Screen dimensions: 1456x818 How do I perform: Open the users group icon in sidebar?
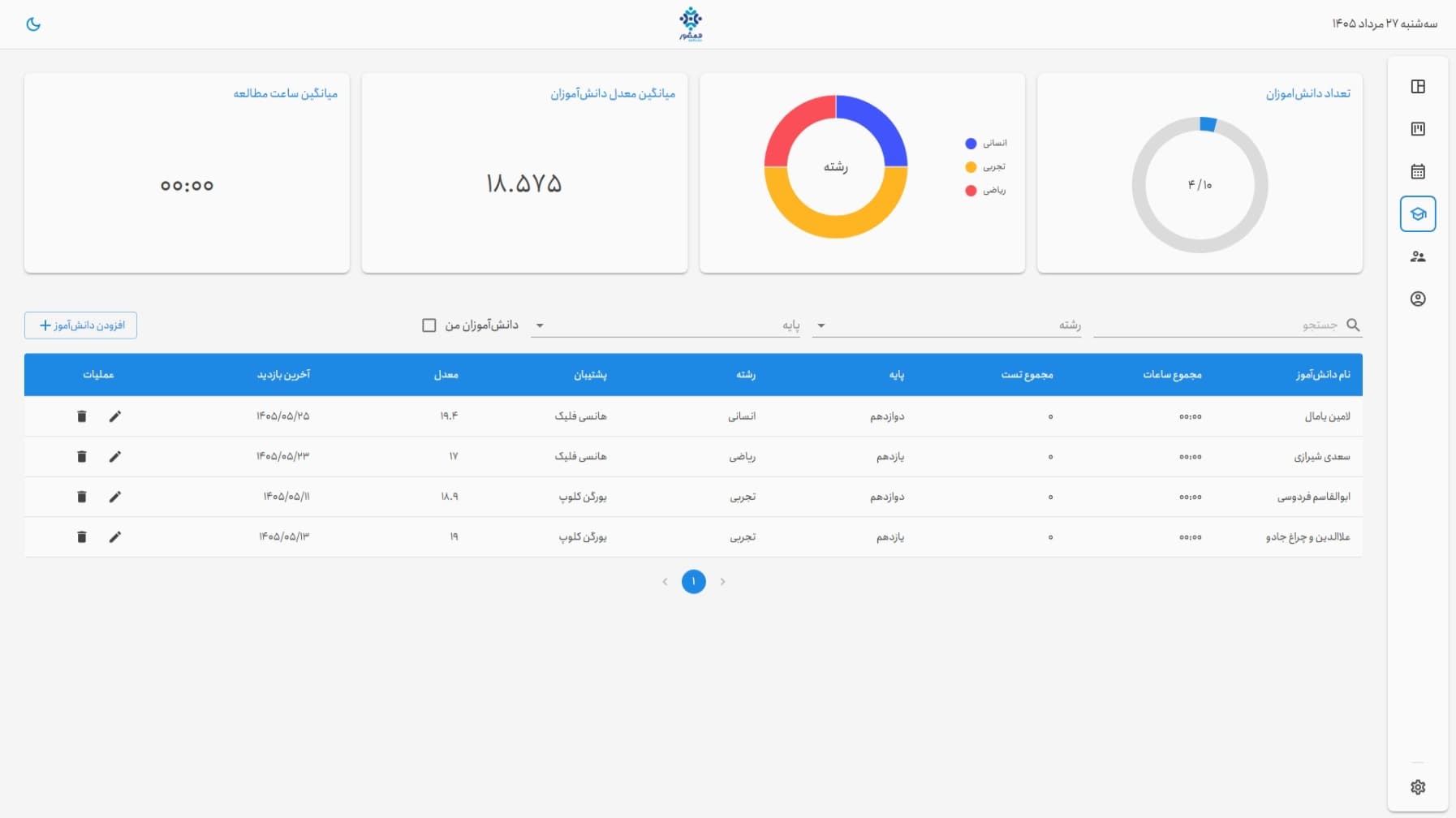1418,256
